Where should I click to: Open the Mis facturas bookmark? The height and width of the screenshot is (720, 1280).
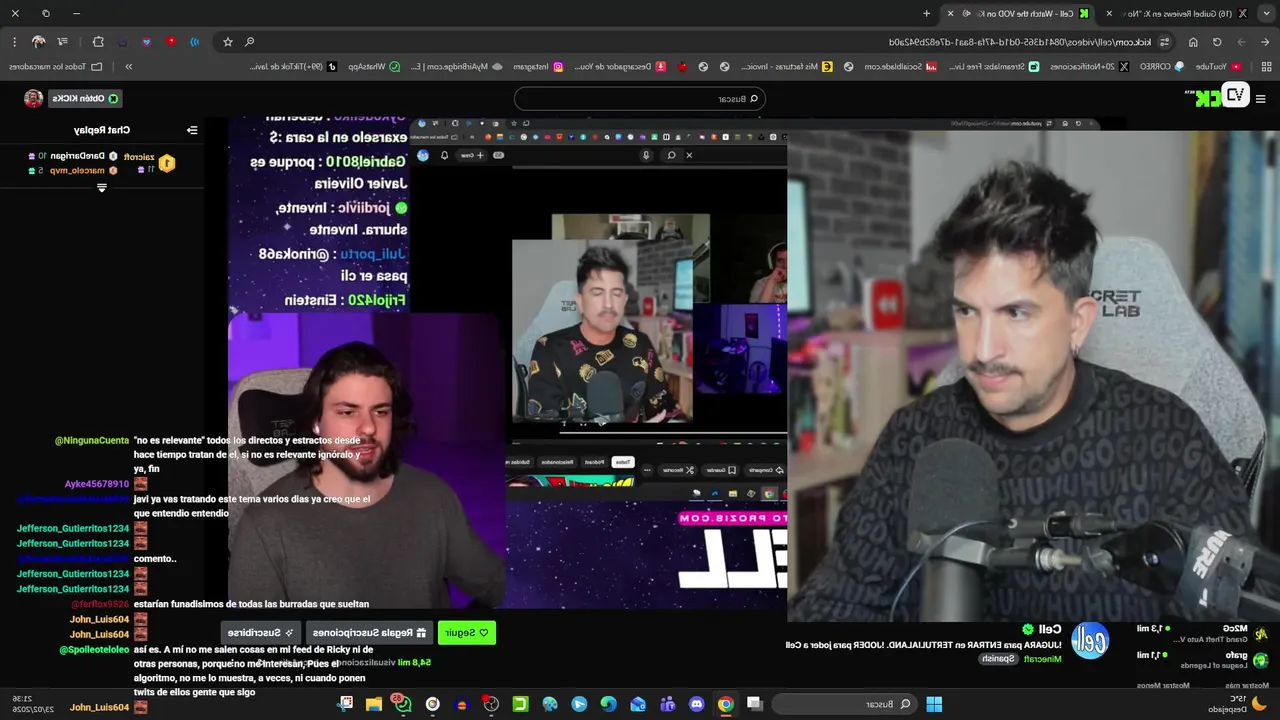pyautogui.click(x=786, y=66)
